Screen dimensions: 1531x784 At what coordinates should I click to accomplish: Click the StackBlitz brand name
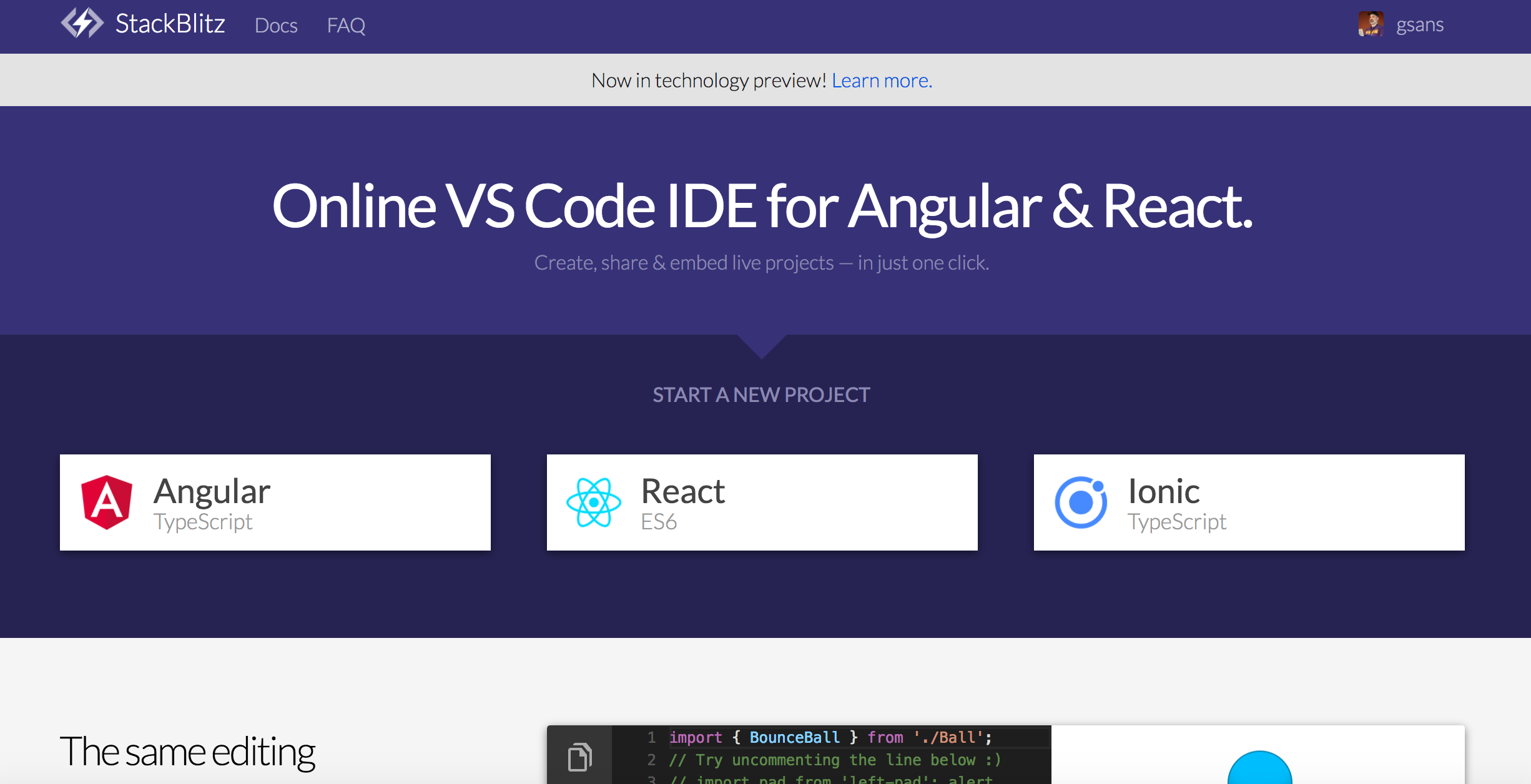click(x=170, y=24)
